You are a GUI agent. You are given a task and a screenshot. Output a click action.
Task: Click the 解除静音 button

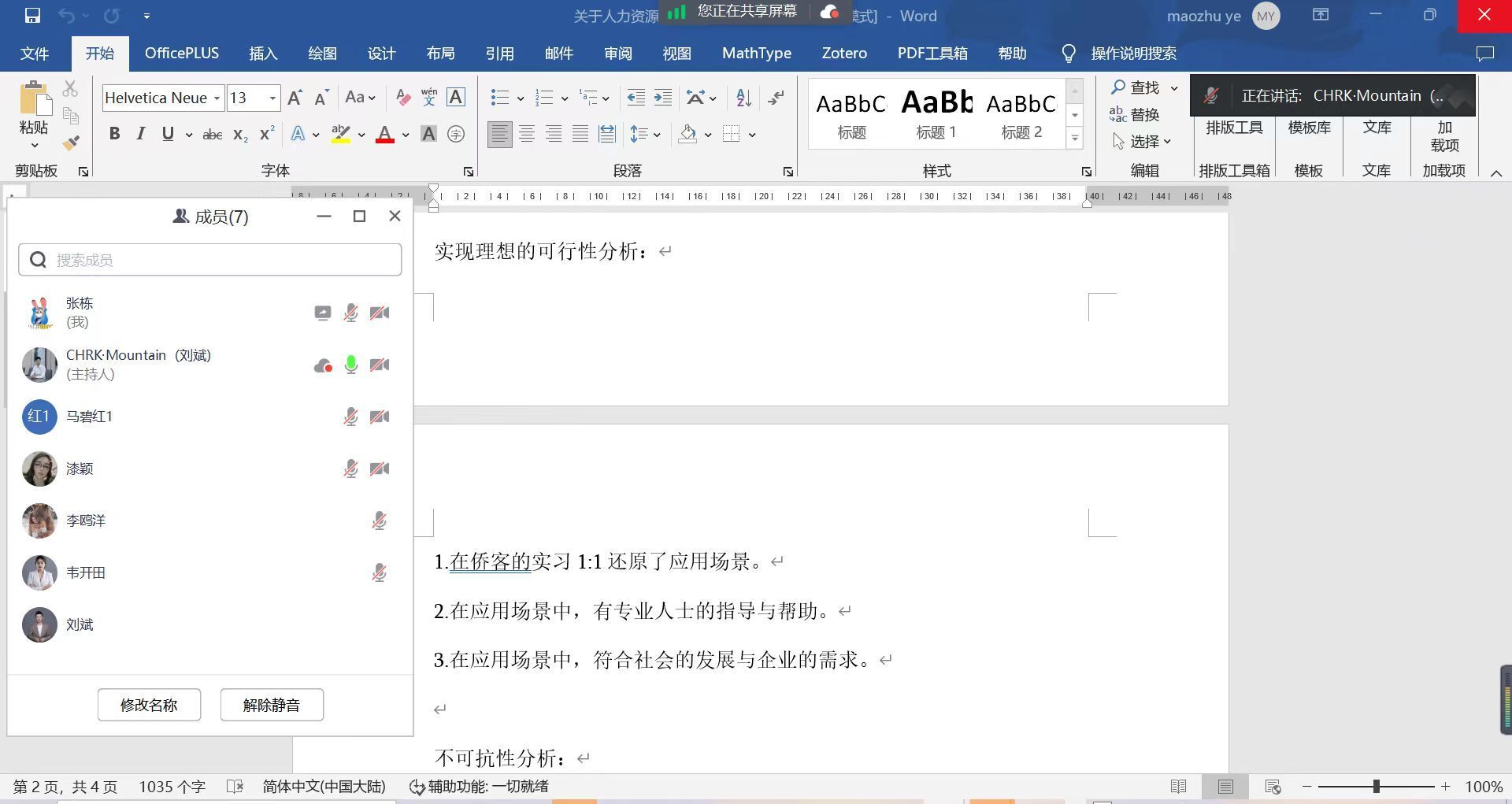pyautogui.click(x=272, y=705)
